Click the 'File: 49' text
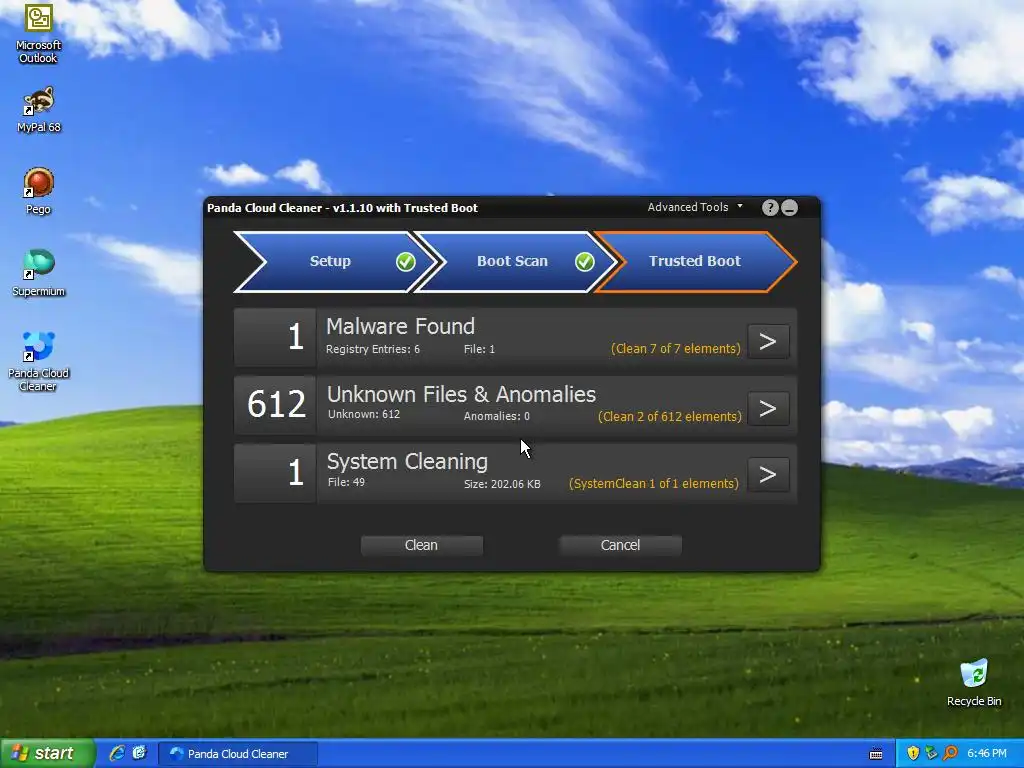 [x=346, y=482]
